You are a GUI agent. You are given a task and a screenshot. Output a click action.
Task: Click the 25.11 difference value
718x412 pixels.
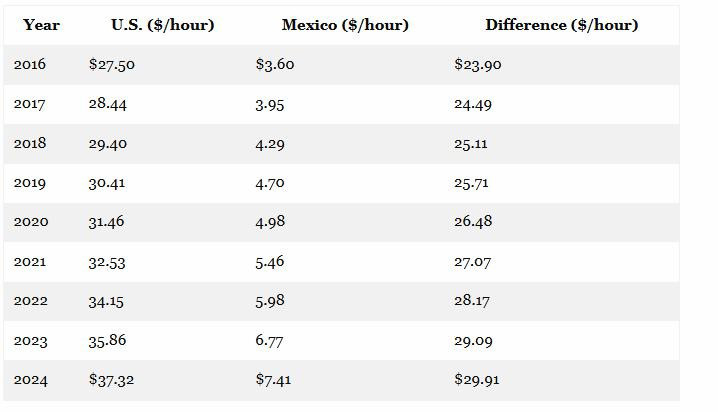(x=471, y=144)
